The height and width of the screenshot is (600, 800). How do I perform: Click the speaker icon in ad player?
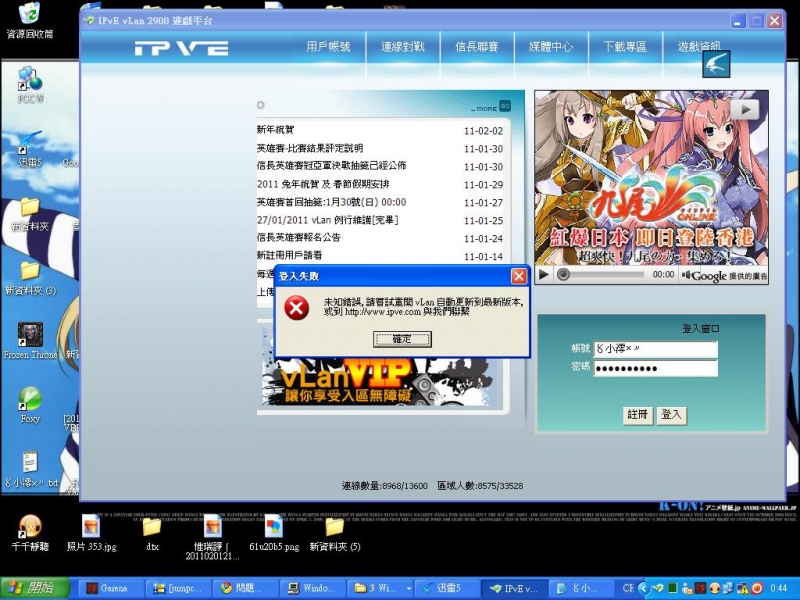(686, 275)
